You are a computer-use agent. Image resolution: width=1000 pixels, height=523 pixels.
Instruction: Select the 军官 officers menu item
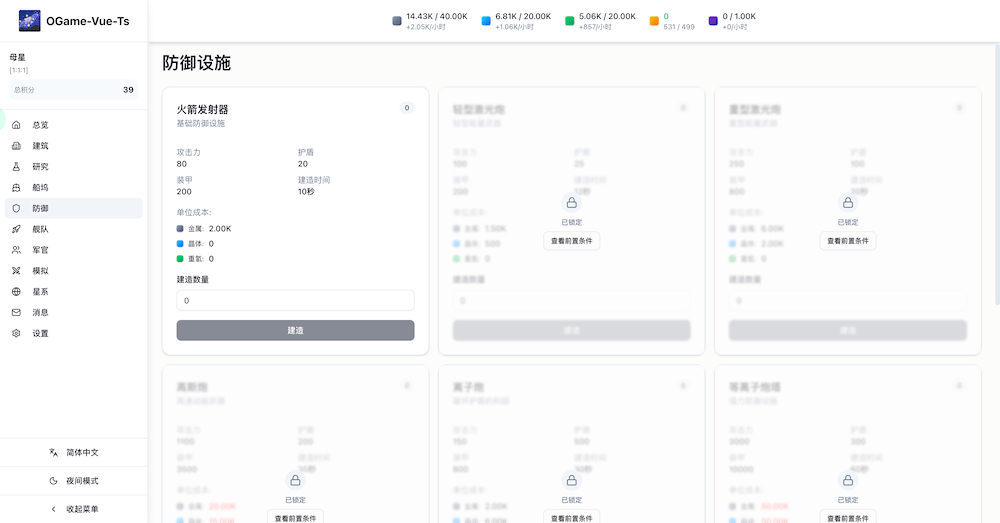40,250
